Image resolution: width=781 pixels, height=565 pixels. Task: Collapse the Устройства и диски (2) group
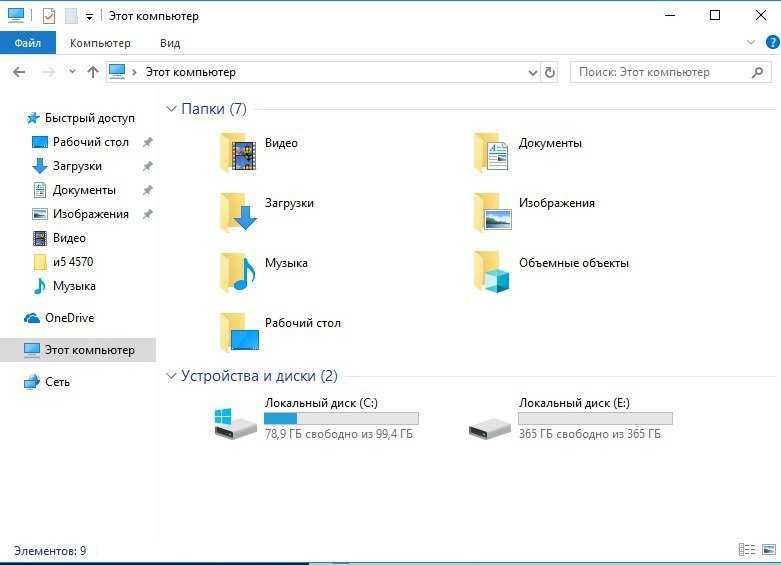point(171,376)
